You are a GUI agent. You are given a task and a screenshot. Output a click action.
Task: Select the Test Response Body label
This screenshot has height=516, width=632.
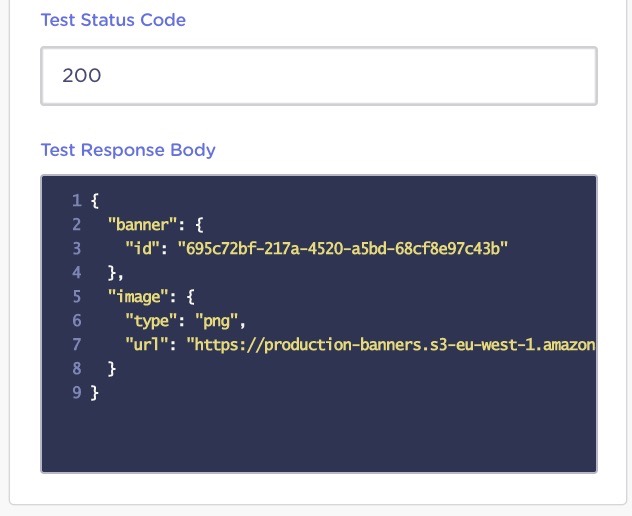(128, 150)
